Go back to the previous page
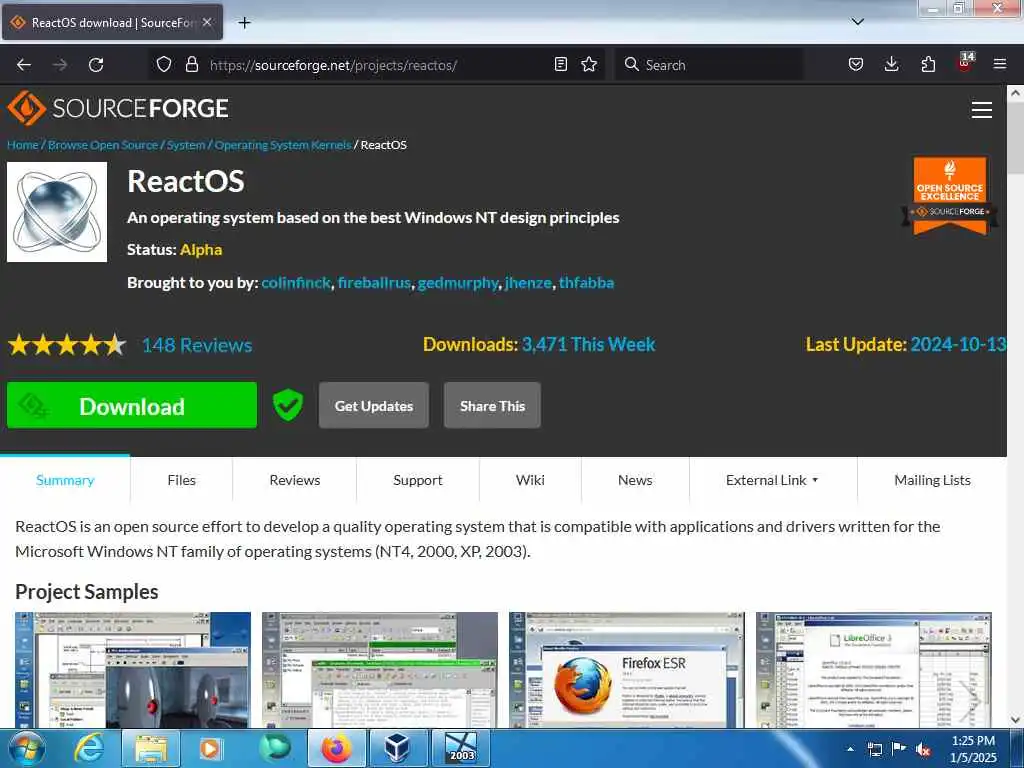This screenshot has height=768, width=1024. [24, 65]
